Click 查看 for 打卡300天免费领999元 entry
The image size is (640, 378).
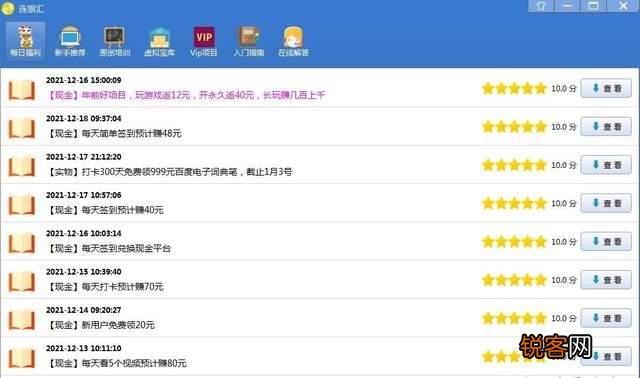[606, 165]
